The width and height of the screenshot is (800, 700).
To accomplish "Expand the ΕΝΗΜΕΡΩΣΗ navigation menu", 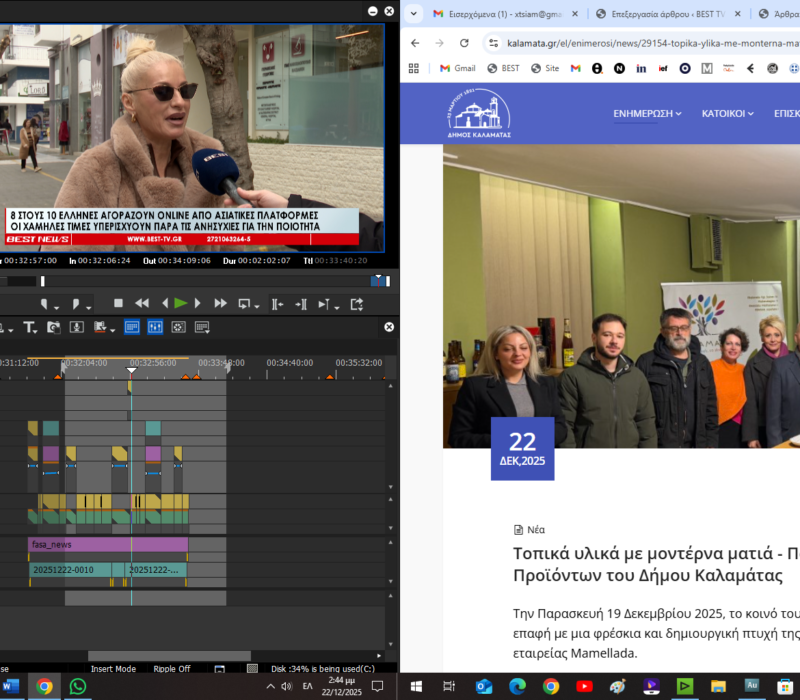I will (647, 113).
